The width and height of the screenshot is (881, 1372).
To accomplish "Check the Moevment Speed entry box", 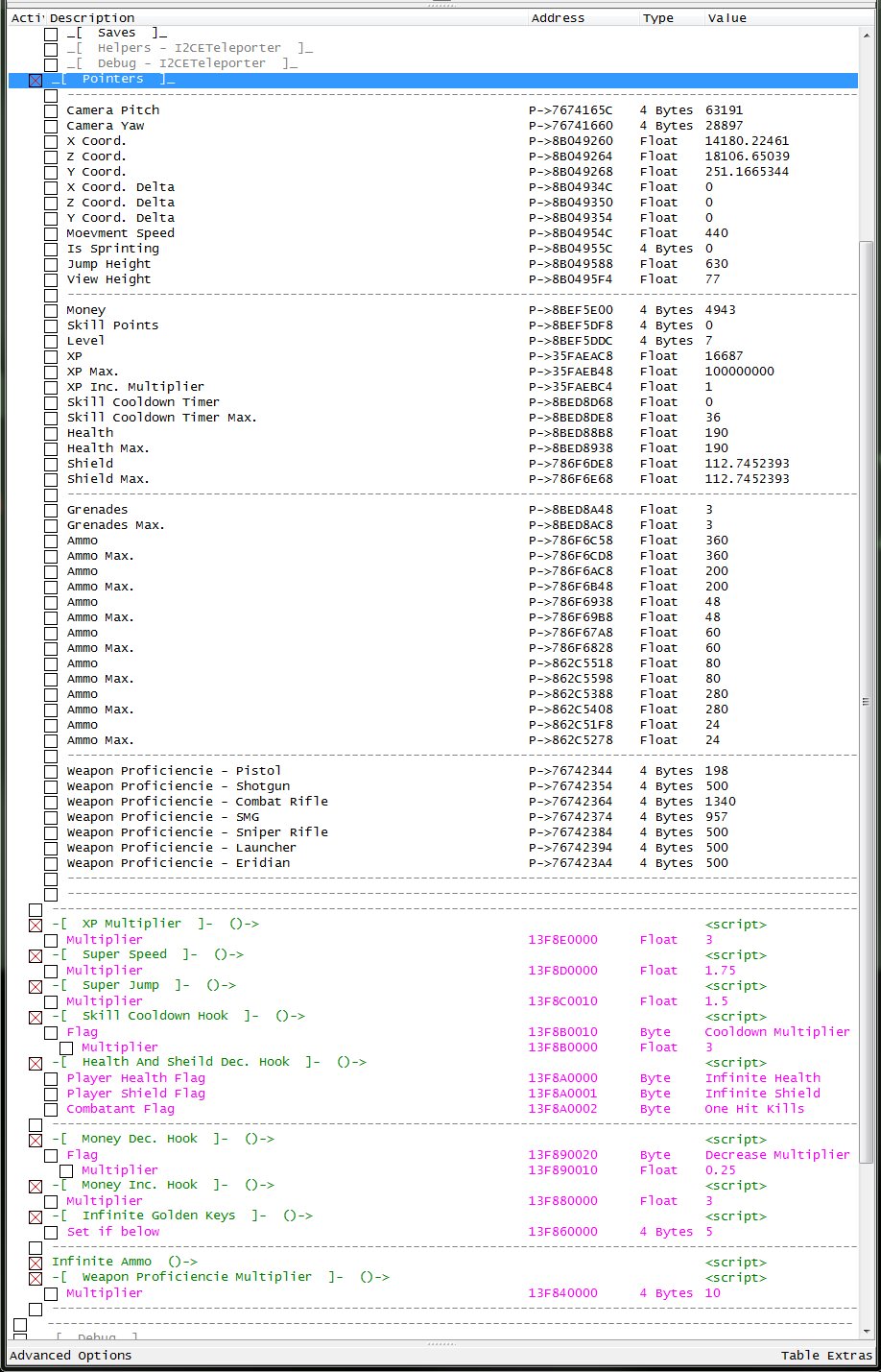I will (51, 234).
